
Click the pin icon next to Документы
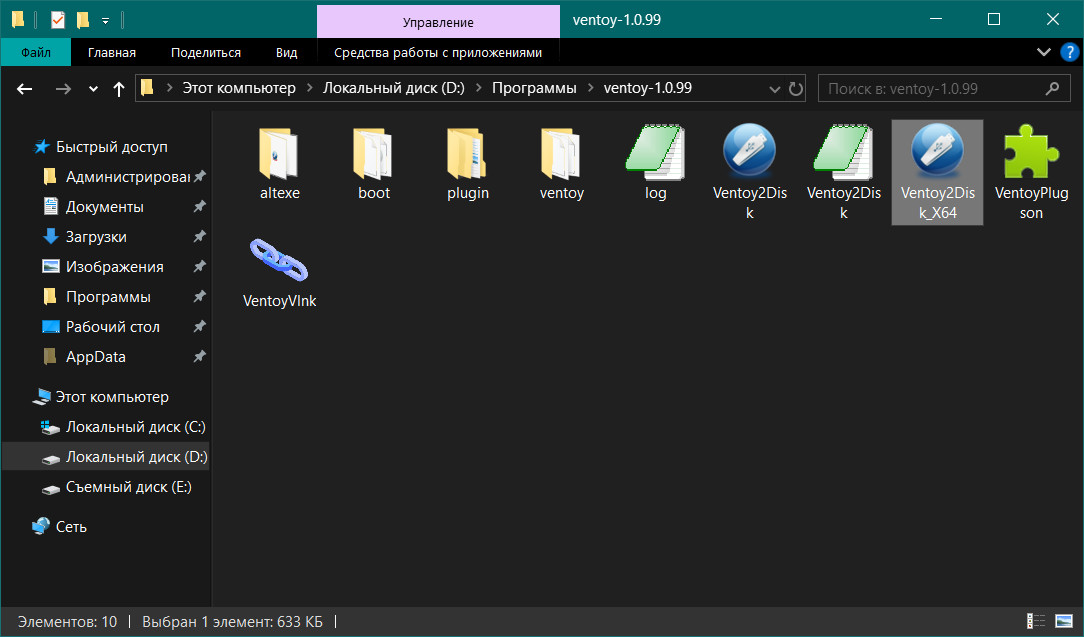pos(199,206)
